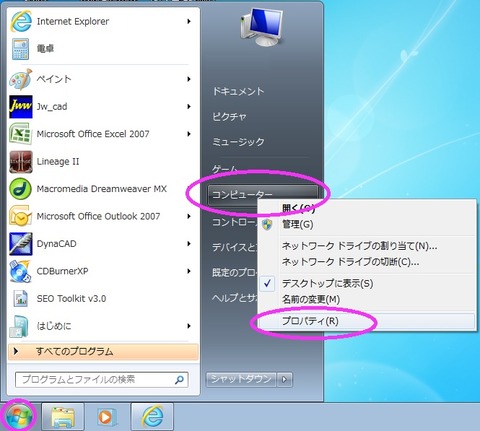Choose ネットワーク ドライブの切断(C)... entry
Screen dimensions: 480x431
click(367, 262)
